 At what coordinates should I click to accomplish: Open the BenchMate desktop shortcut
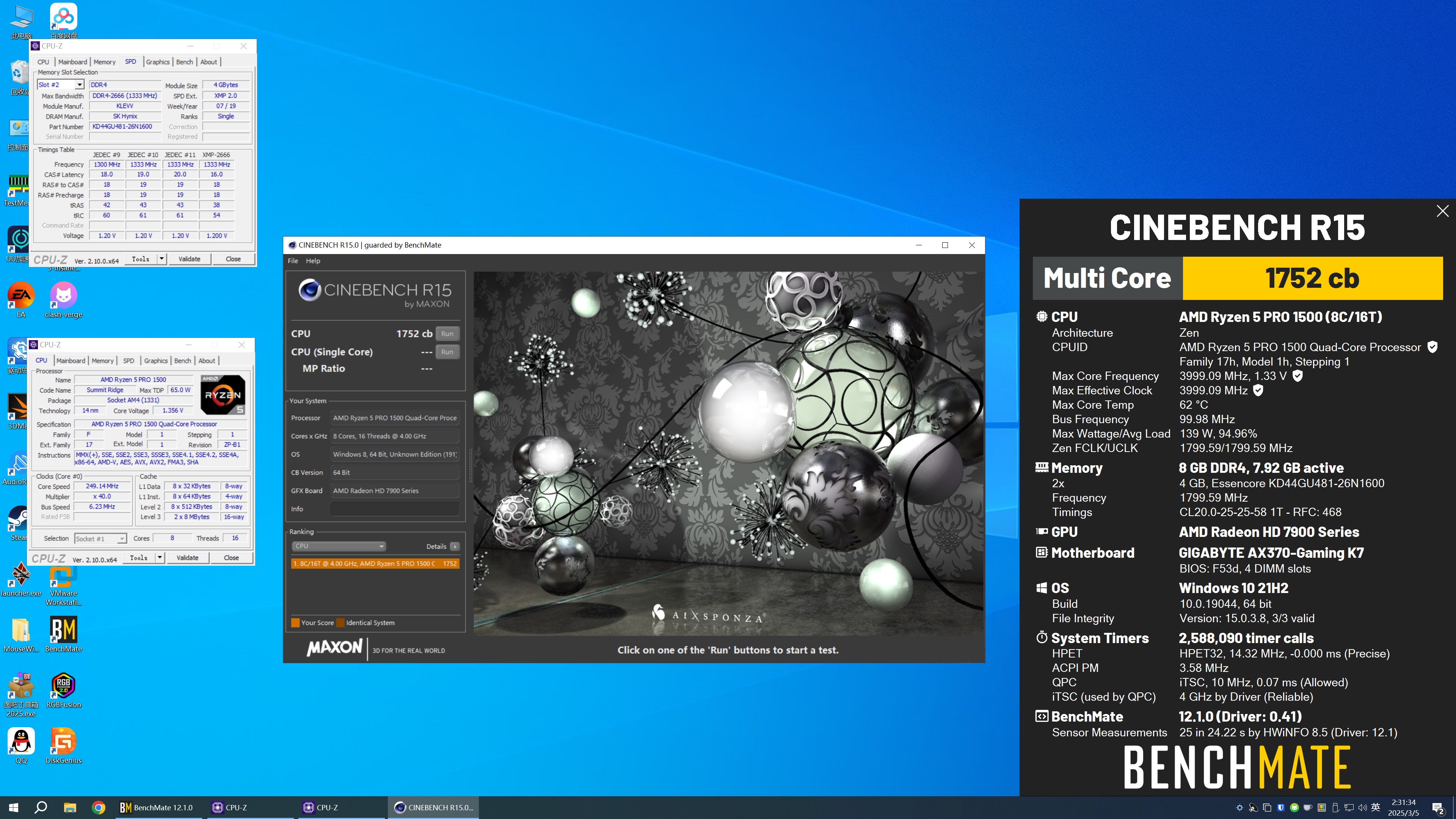click(63, 634)
